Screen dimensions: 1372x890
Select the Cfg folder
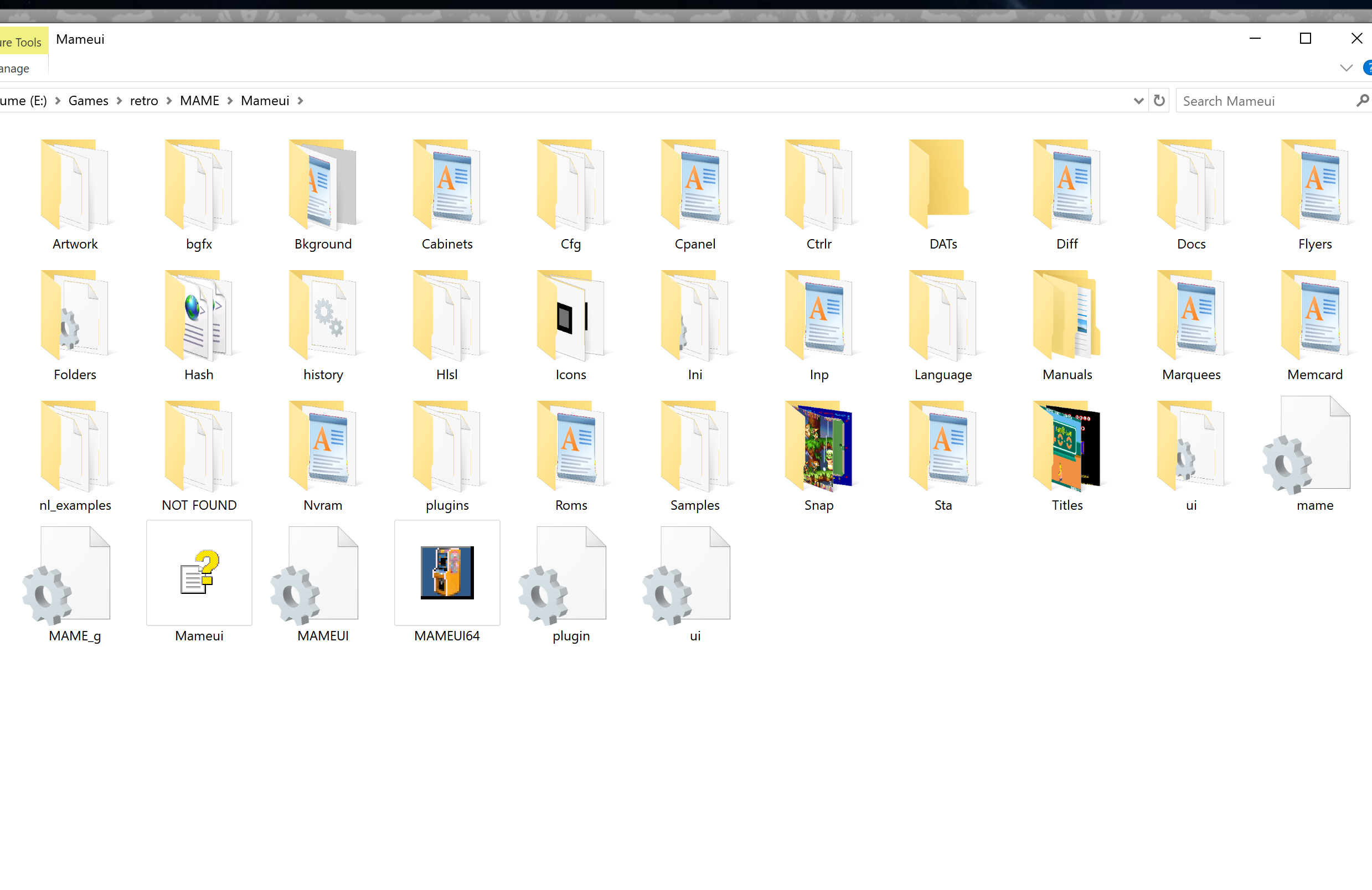[571, 195]
